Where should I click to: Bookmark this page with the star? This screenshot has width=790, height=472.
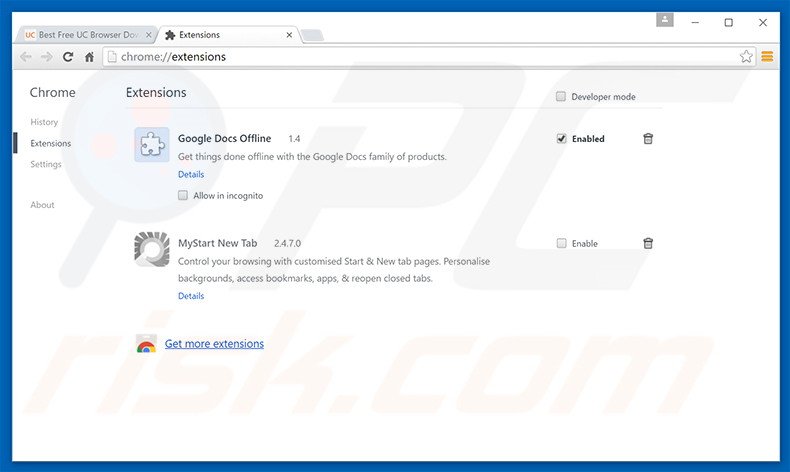(x=746, y=56)
